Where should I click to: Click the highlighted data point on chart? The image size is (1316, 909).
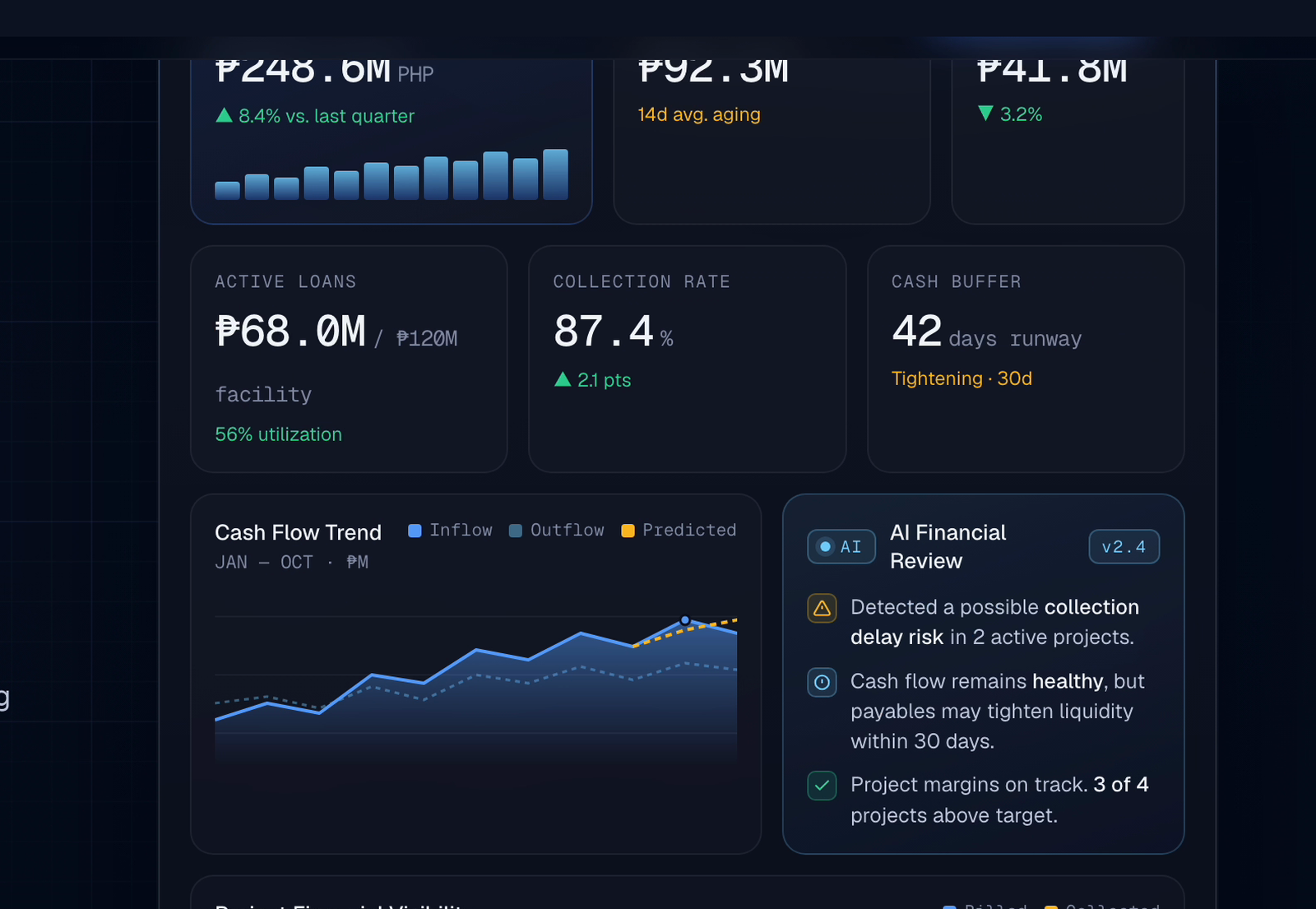click(x=685, y=620)
